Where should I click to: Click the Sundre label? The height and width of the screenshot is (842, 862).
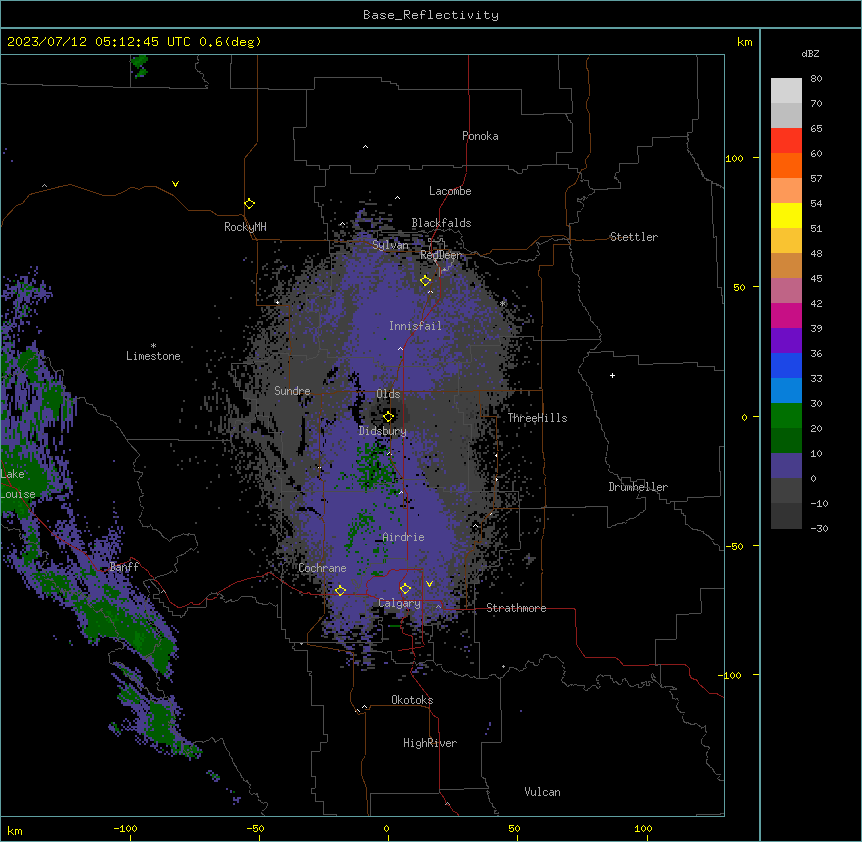coord(292,391)
